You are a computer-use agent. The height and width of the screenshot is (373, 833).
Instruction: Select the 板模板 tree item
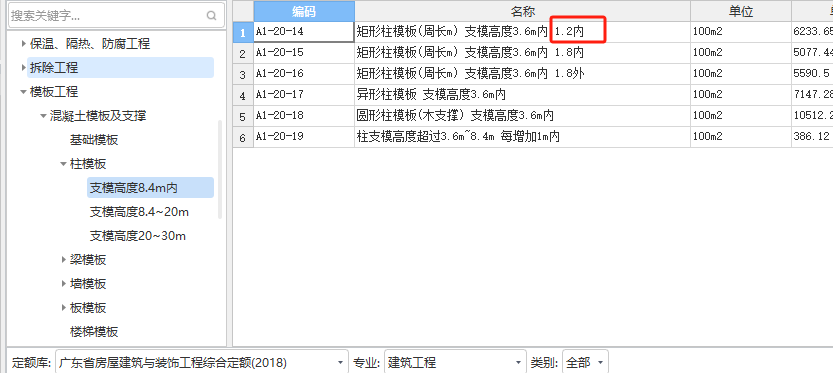[x=88, y=308]
